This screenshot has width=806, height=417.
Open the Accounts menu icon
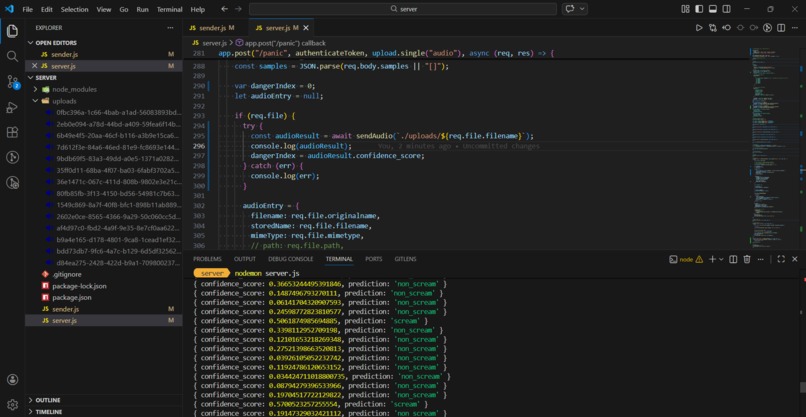click(12, 379)
